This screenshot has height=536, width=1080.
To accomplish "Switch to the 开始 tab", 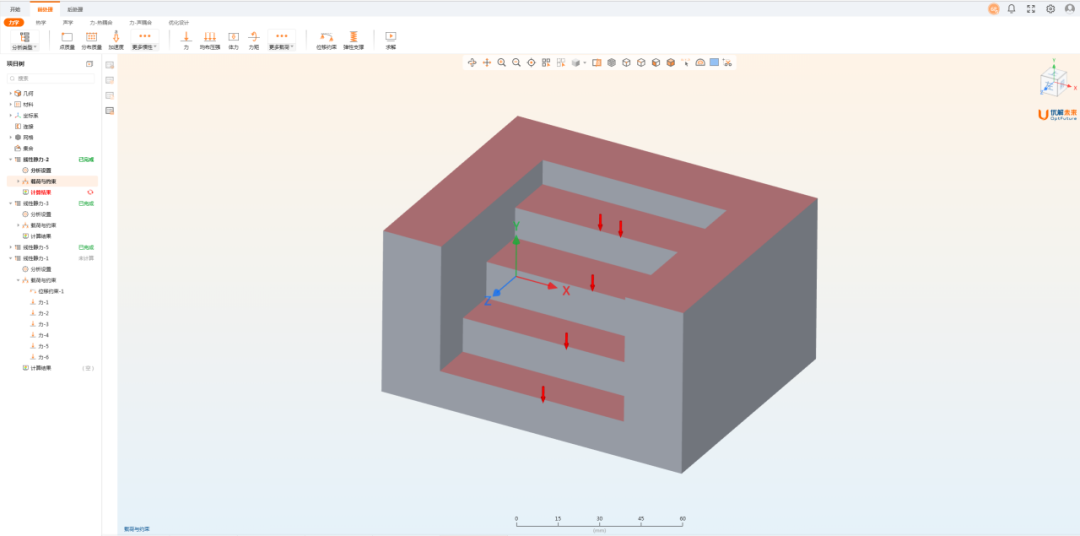I will click(x=15, y=10).
